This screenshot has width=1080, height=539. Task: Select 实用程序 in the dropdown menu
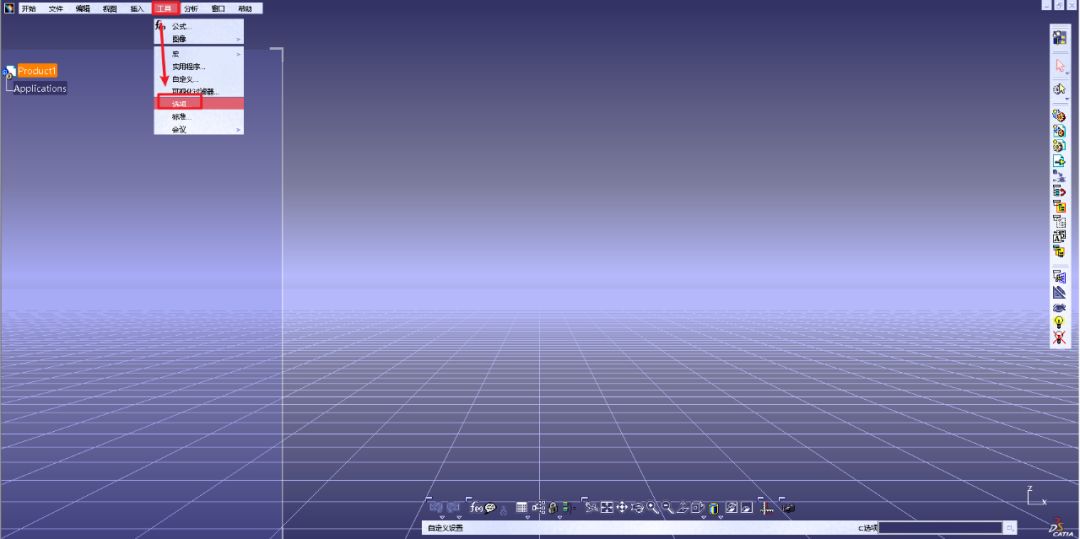[198, 67]
